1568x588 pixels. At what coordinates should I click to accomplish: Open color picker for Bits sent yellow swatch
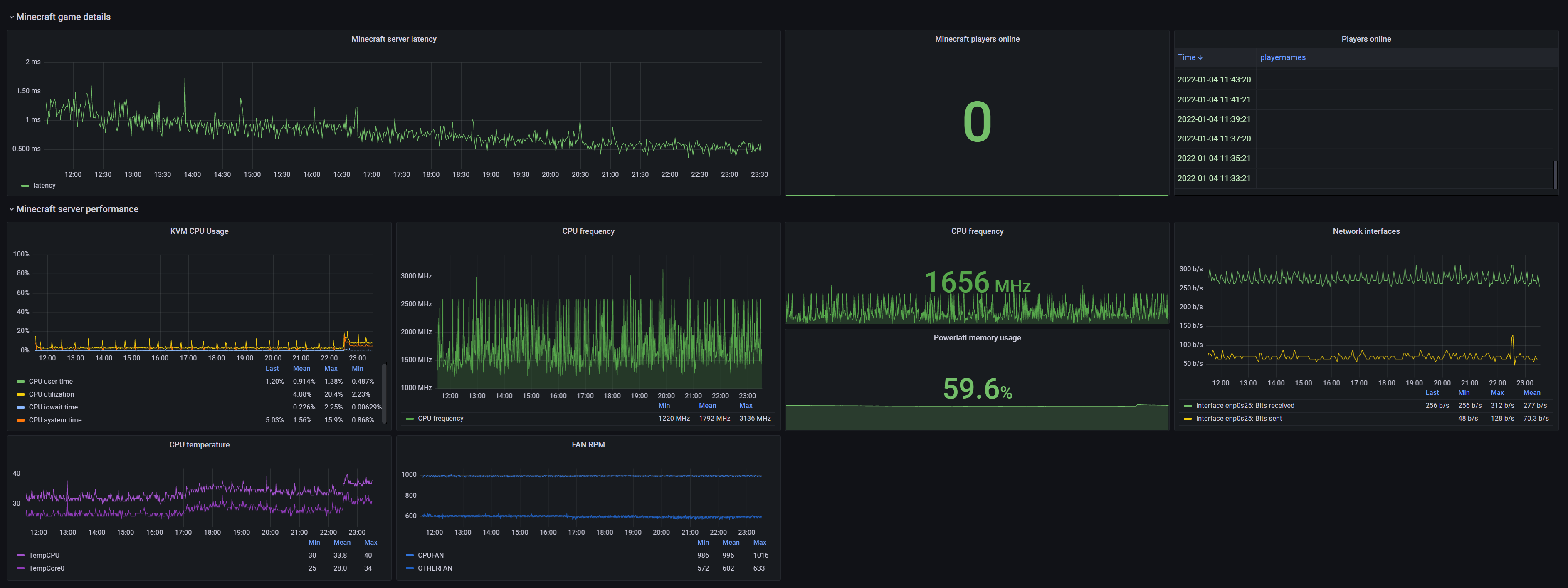point(1187,419)
